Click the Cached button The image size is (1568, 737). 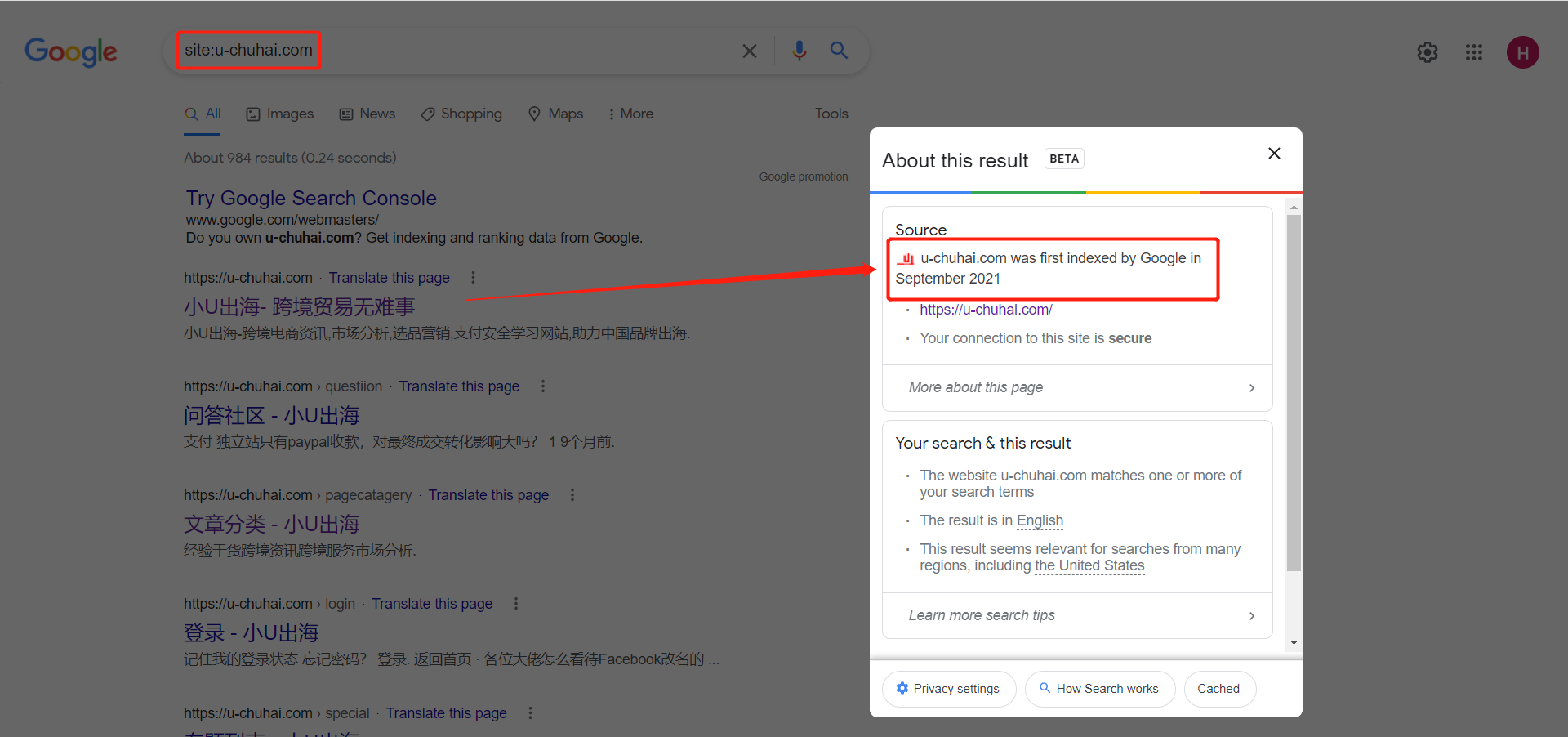(x=1218, y=689)
